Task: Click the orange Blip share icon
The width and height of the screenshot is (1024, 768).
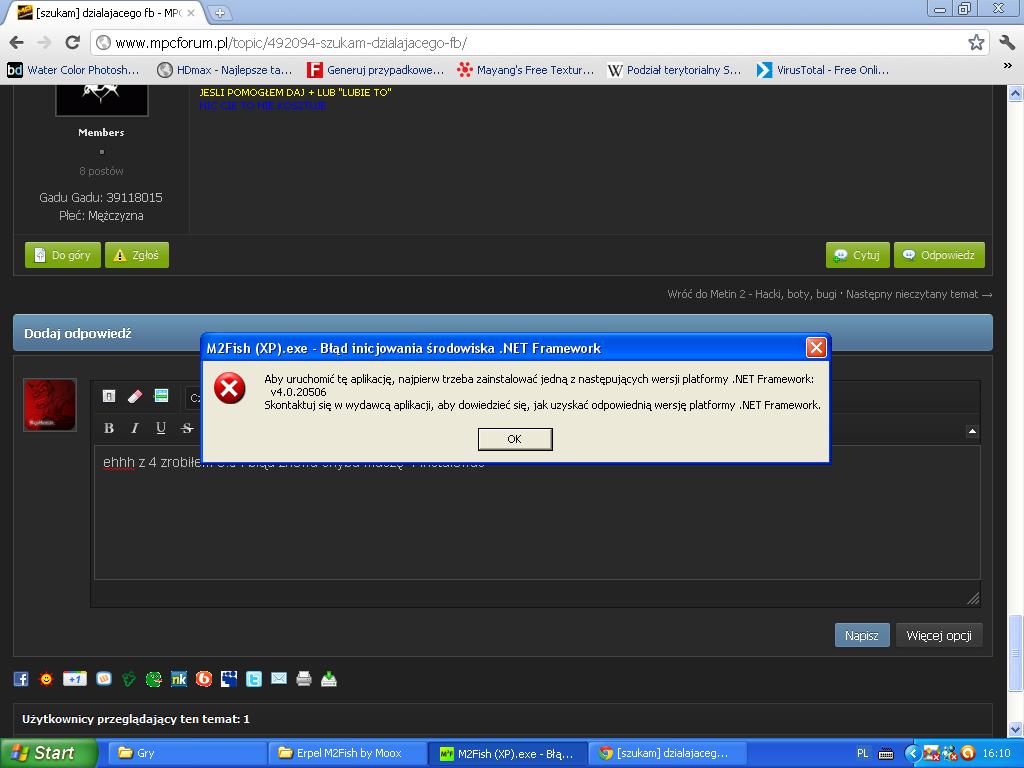Action: click(204, 679)
